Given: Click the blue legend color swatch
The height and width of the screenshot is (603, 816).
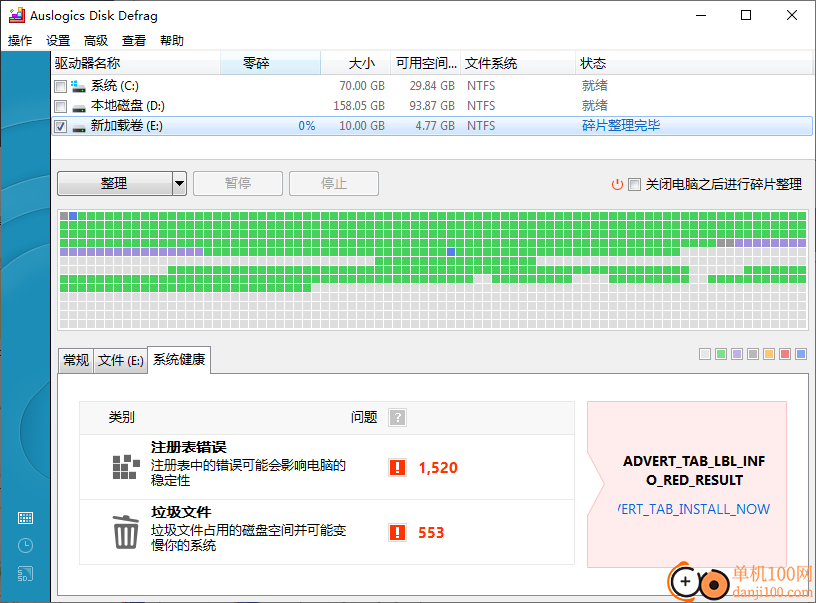Looking at the screenshot, I should click(x=801, y=354).
